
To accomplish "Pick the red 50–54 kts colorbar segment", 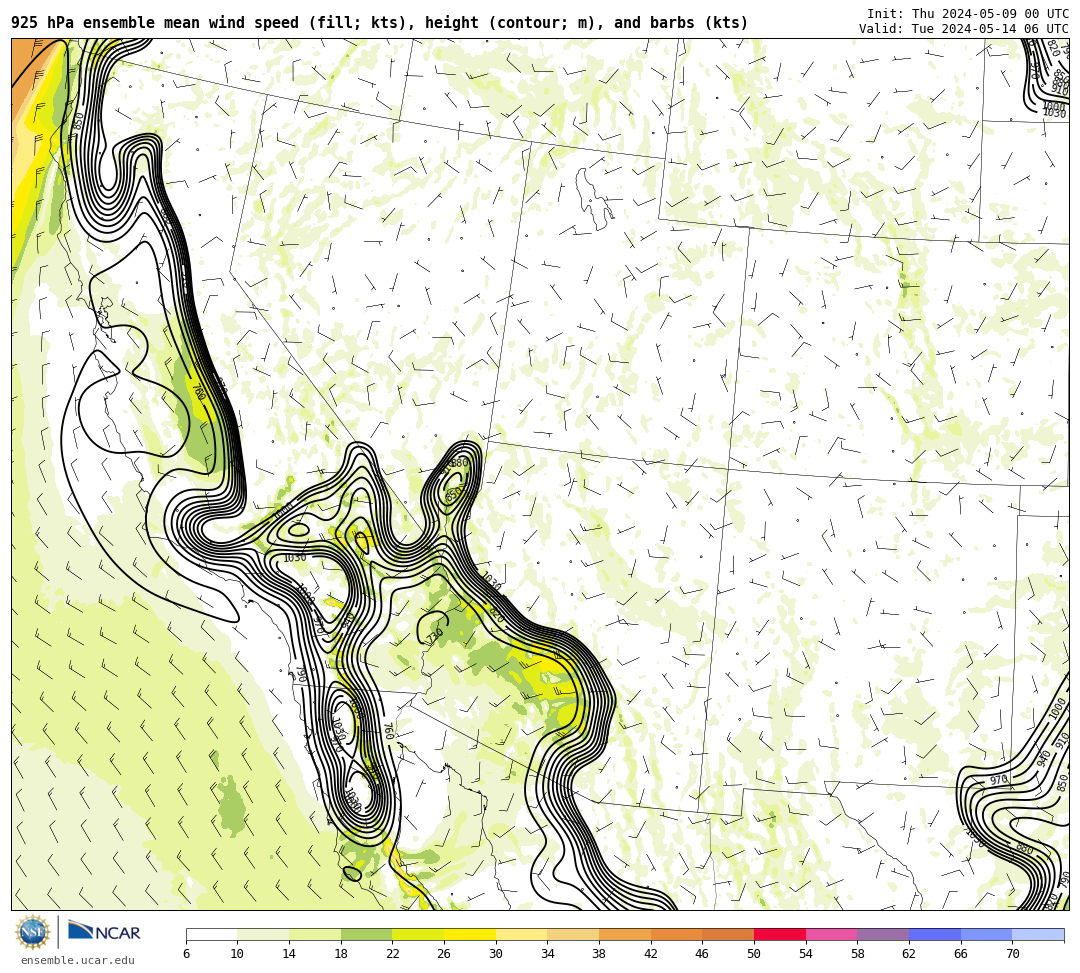I will pyautogui.click(x=780, y=934).
